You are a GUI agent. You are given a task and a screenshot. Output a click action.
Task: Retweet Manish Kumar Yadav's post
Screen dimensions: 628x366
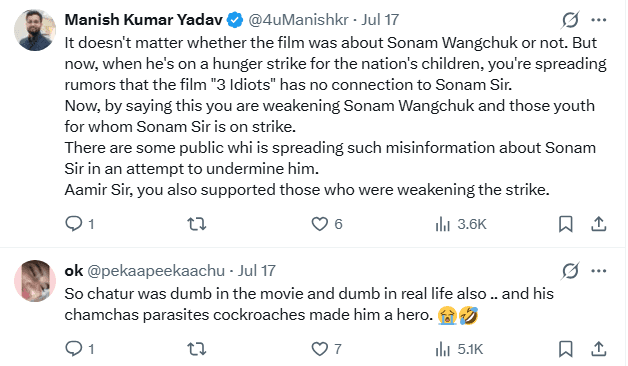click(x=197, y=224)
